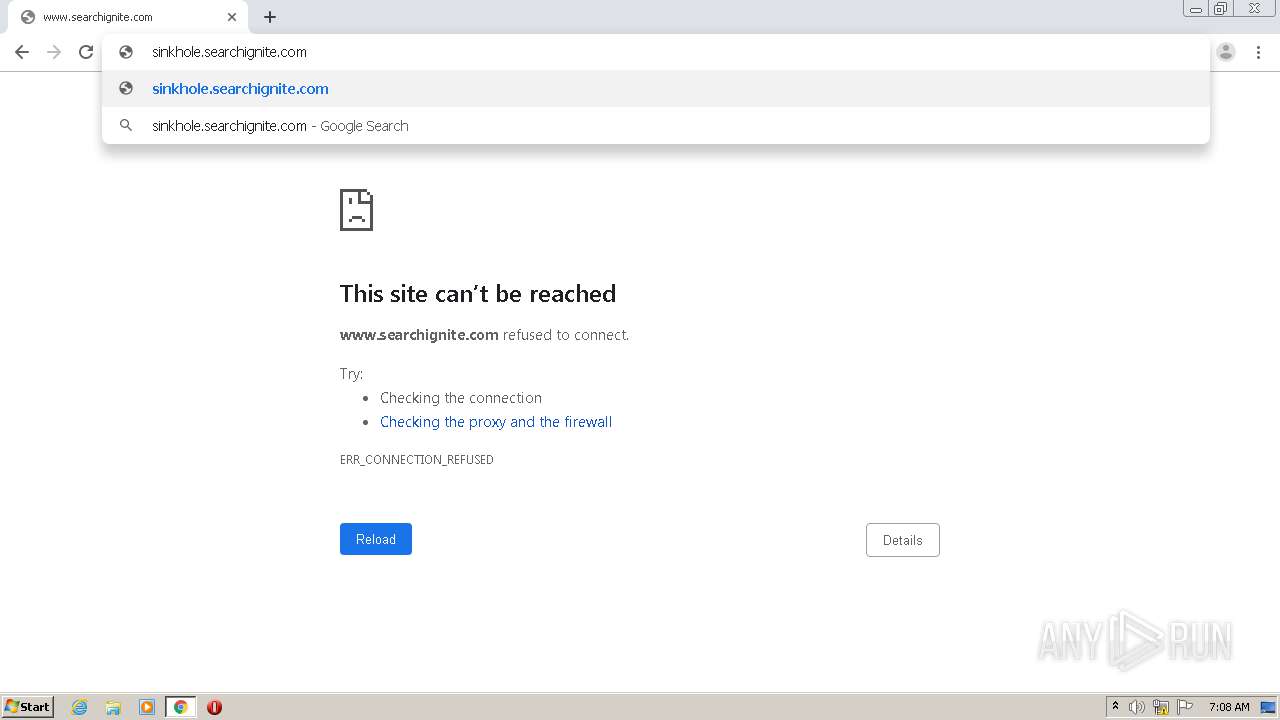Select the www.searchignite.com tab
1280x720 pixels.
pos(128,17)
